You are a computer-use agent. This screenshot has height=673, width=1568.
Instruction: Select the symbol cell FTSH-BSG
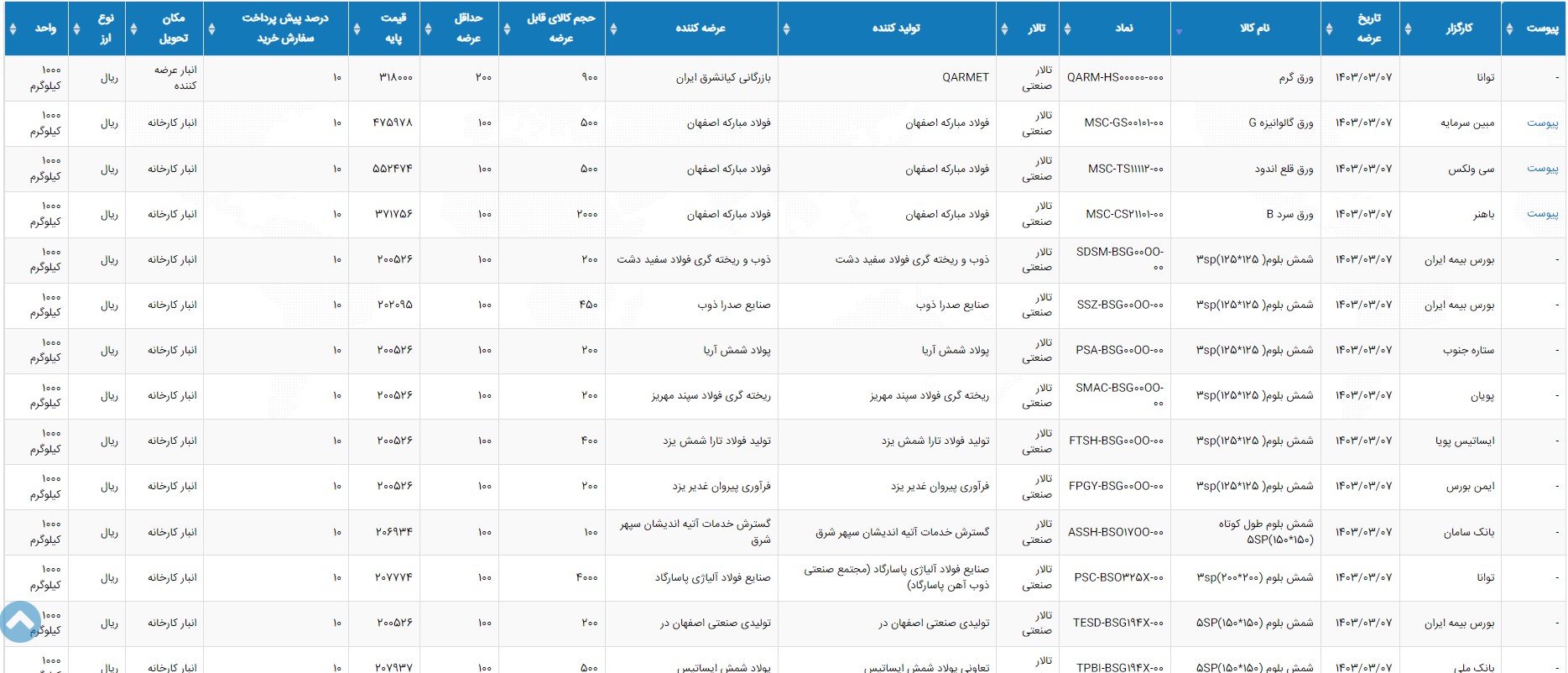click(1116, 441)
